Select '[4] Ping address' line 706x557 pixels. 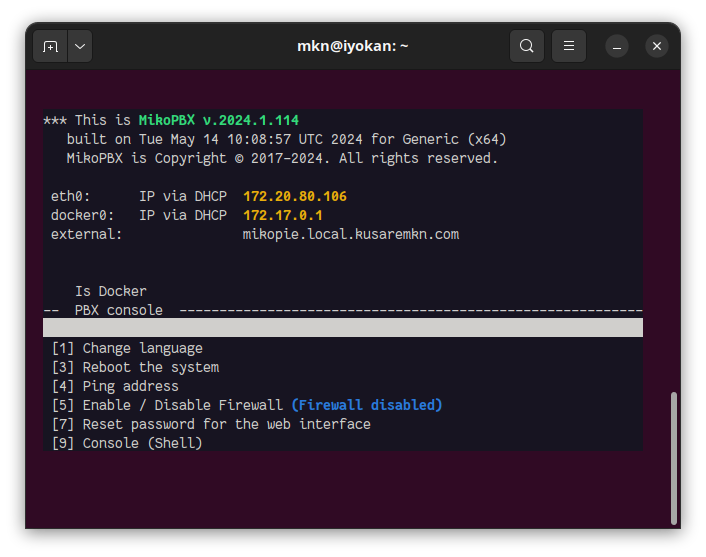tap(115, 386)
